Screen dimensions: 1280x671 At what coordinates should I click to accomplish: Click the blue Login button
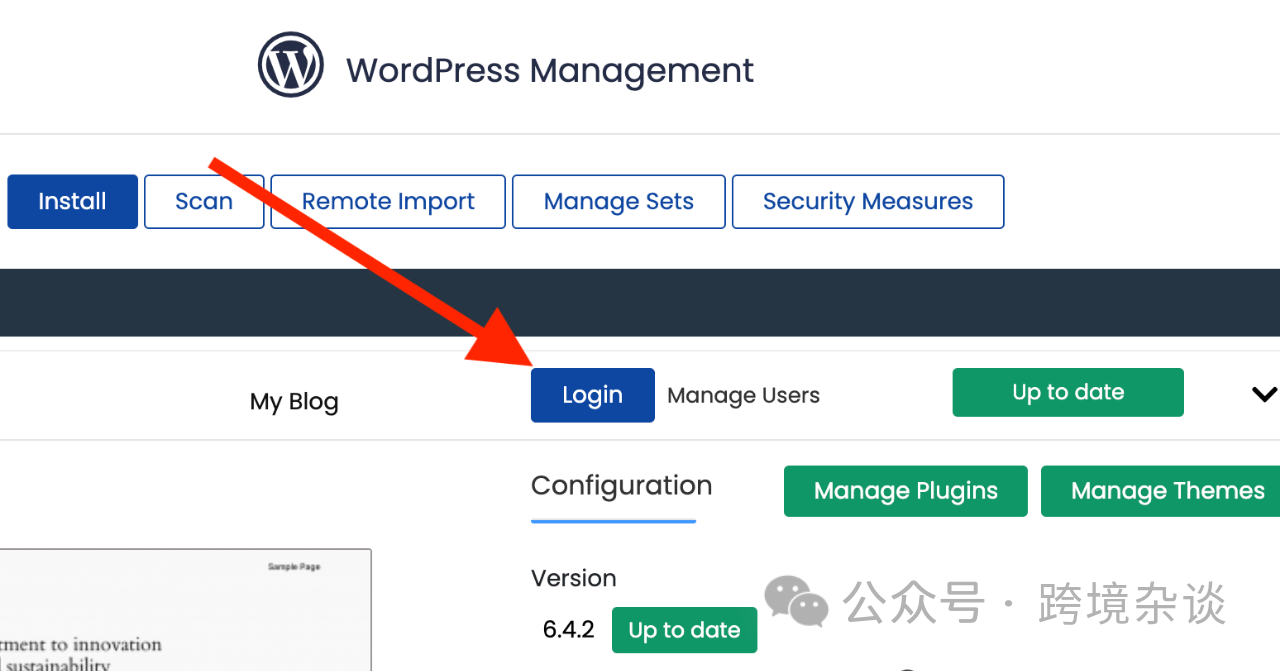(x=593, y=395)
